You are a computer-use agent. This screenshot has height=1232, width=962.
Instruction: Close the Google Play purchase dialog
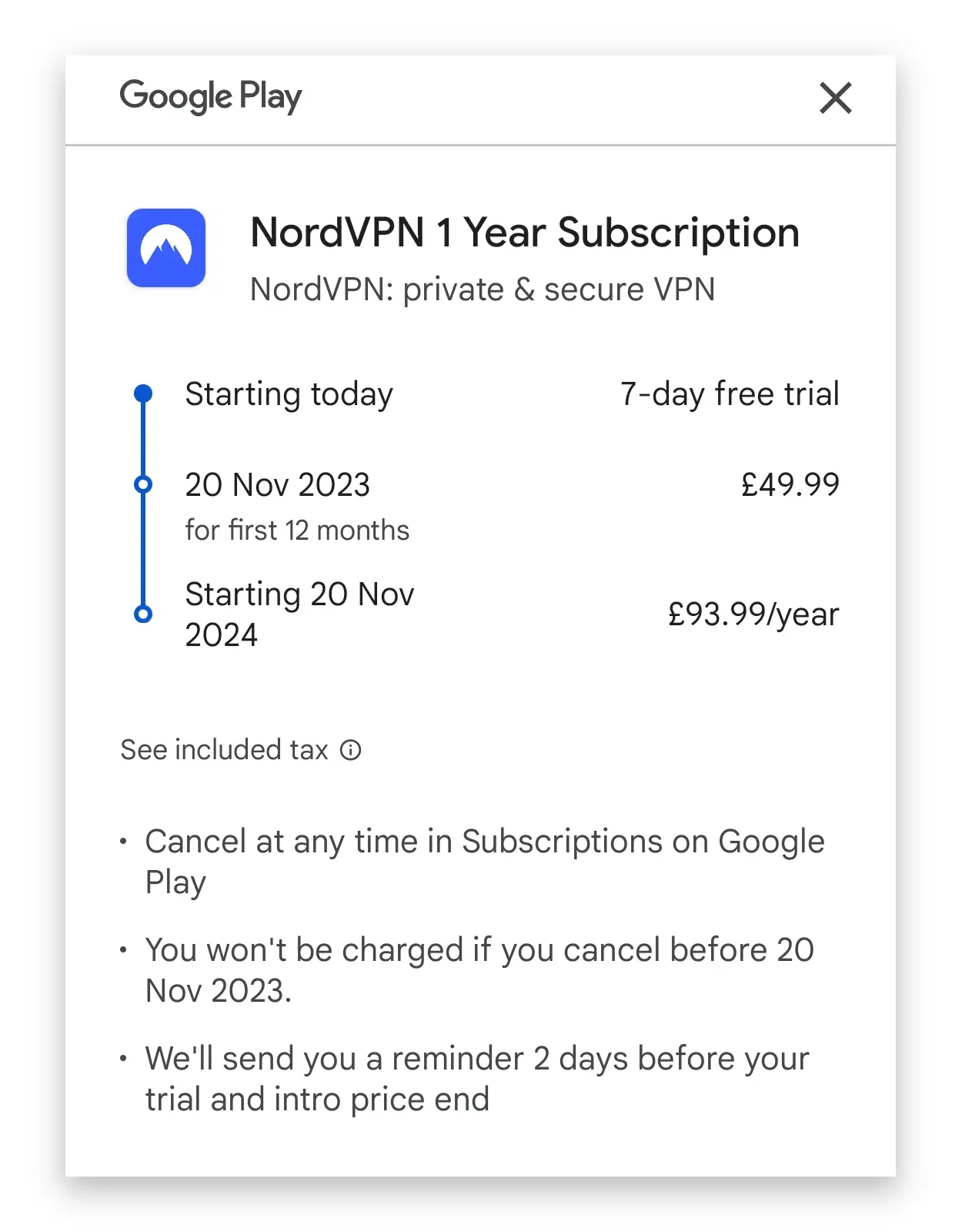coord(835,98)
